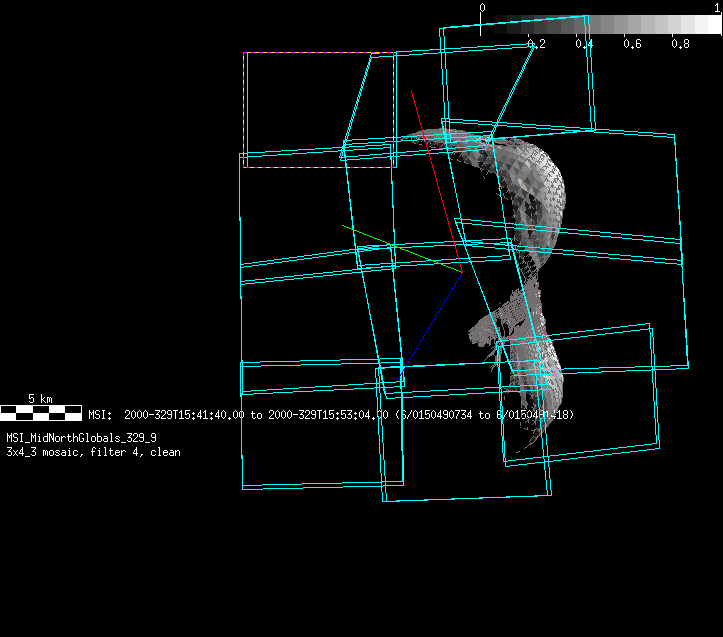This screenshot has height=637, width=723.
Task: Click the 1 label at the color bar end
Action: 717,8
